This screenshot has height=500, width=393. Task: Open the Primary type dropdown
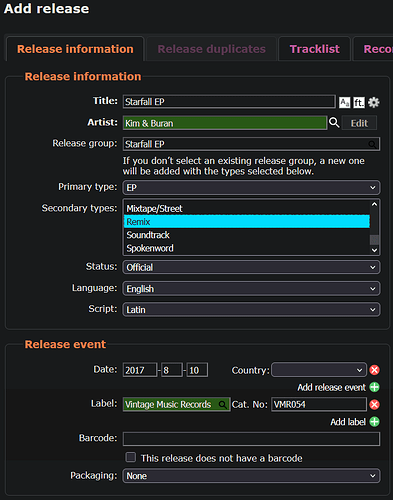pyautogui.click(x=251, y=188)
